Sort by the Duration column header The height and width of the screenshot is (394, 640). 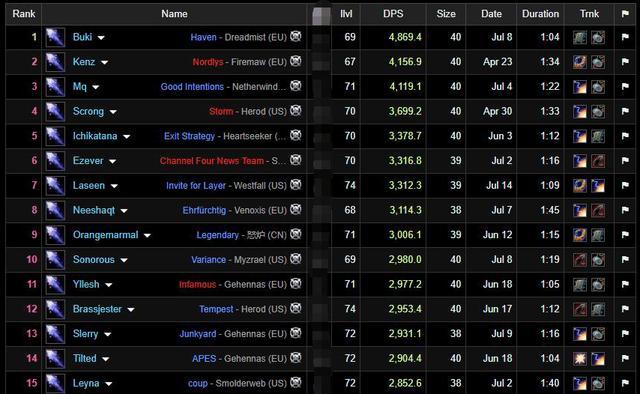[x=540, y=14]
